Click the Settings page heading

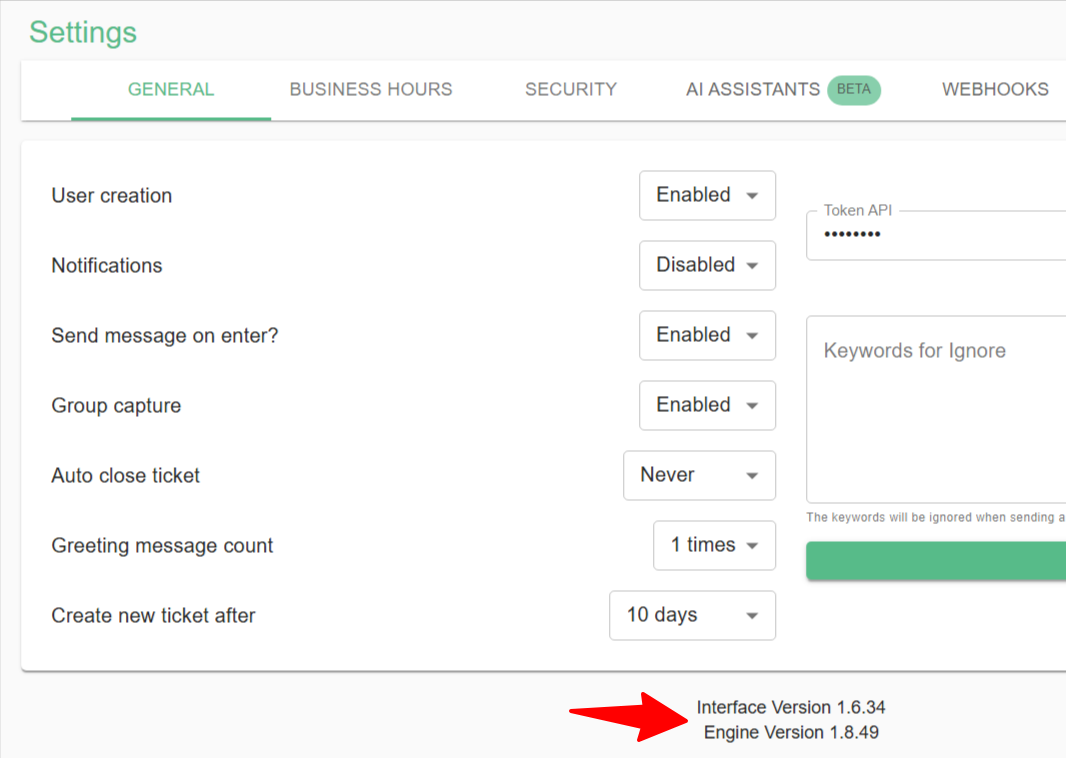click(83, 32)
